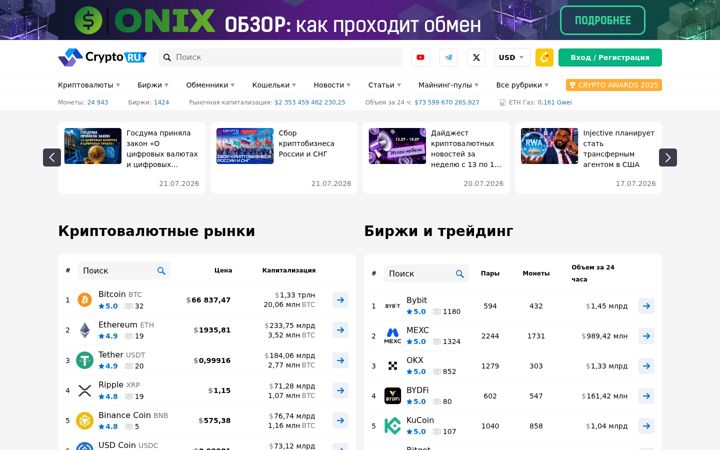
Task: Open OKX row arrow button
Action: coord(647,366)
